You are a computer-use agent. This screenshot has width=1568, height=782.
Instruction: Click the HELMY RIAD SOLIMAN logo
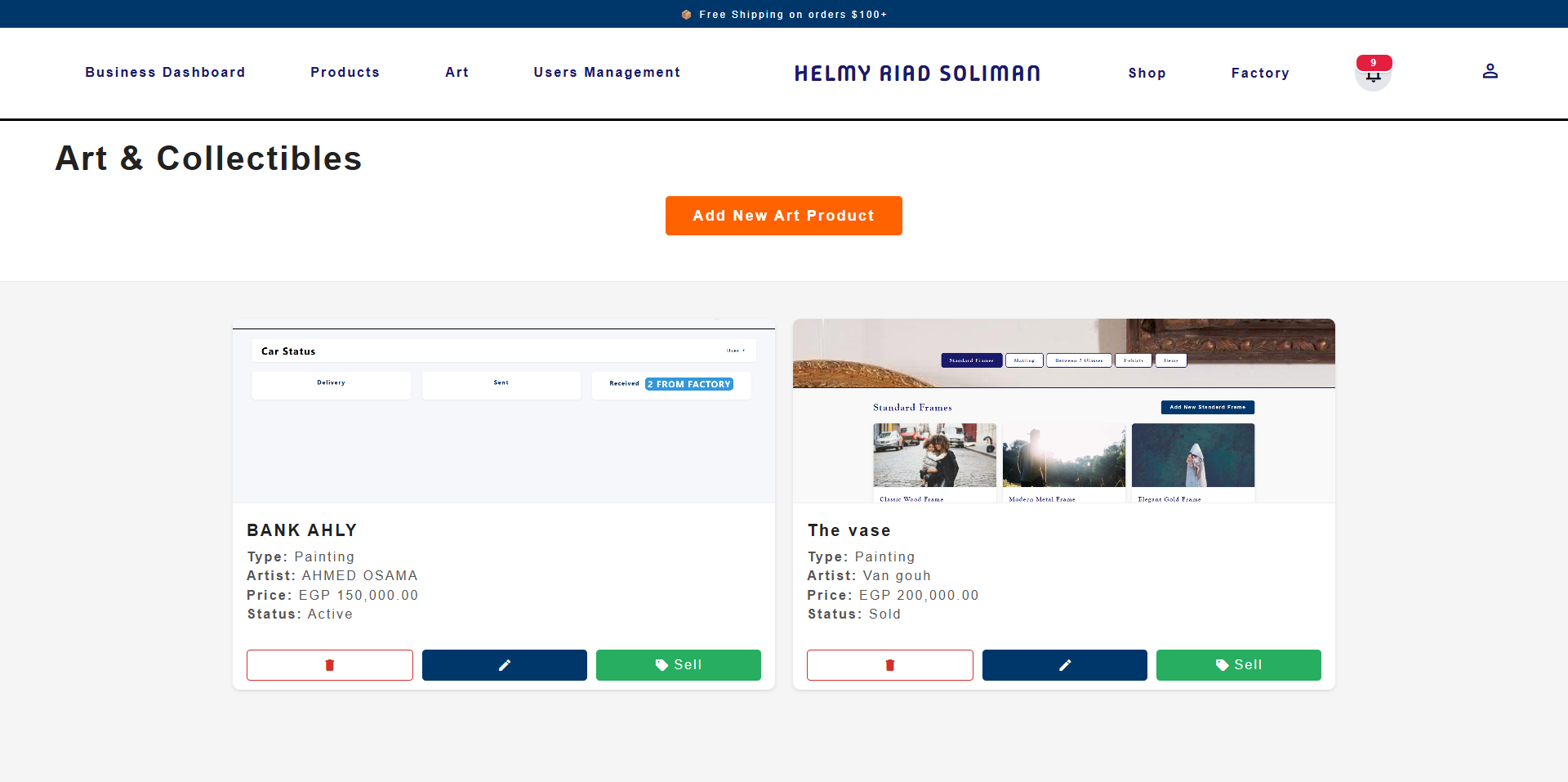pos(917,74)
